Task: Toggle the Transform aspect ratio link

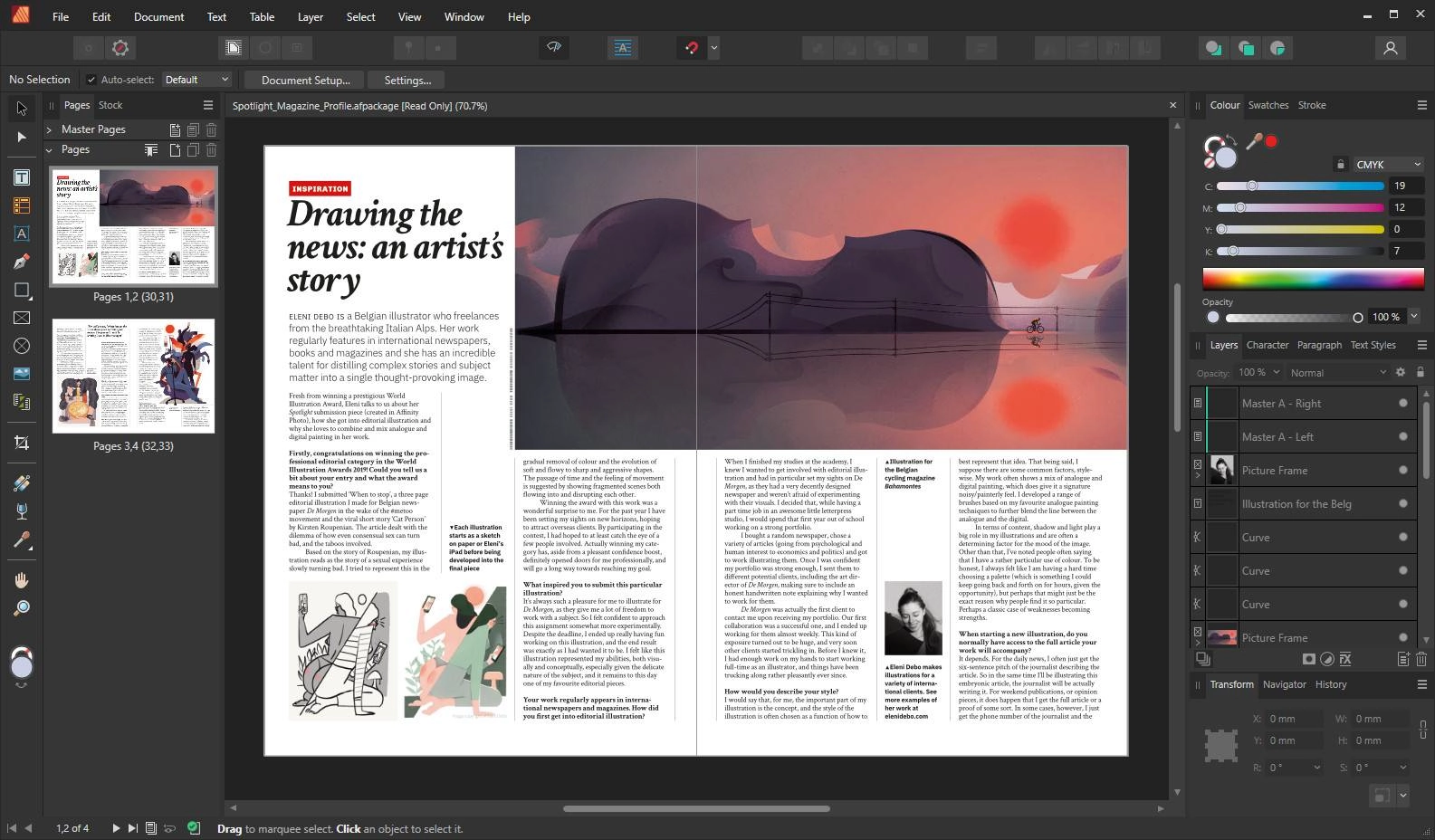Action: [x=1423, y=729]
